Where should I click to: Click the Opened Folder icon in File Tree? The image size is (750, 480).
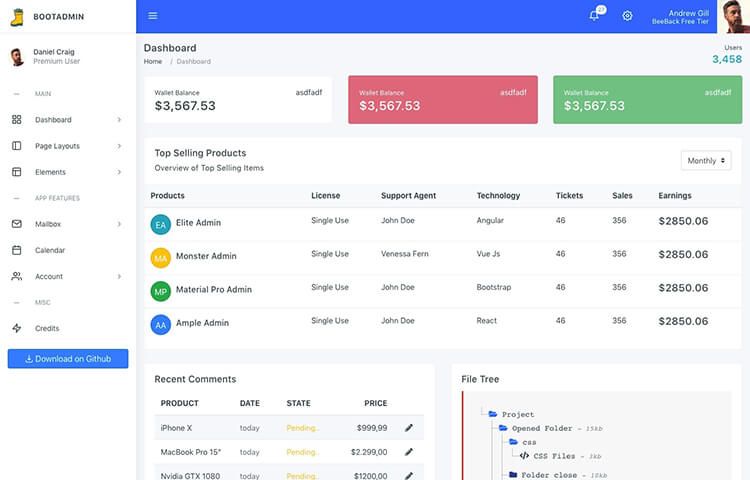[503, 428]
